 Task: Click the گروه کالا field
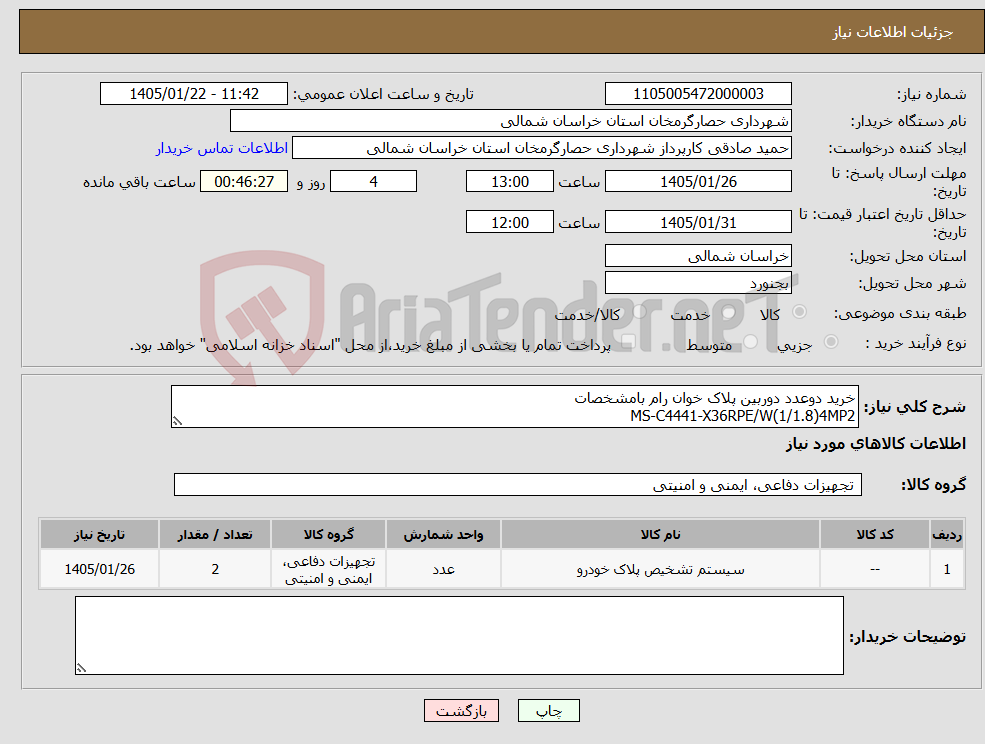[518, 484]
